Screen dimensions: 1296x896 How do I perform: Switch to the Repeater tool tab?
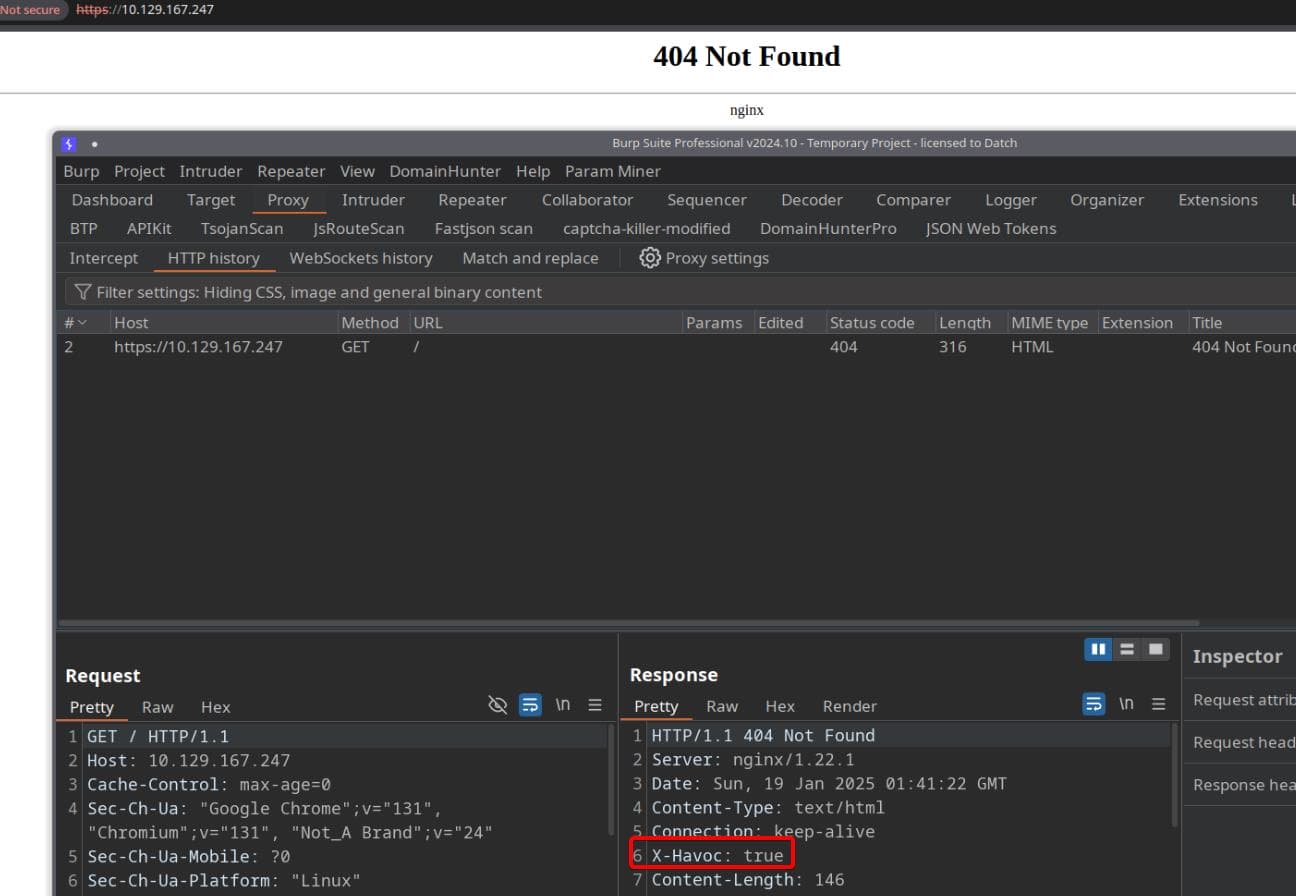pyautogui.click(x=472, y=200)
